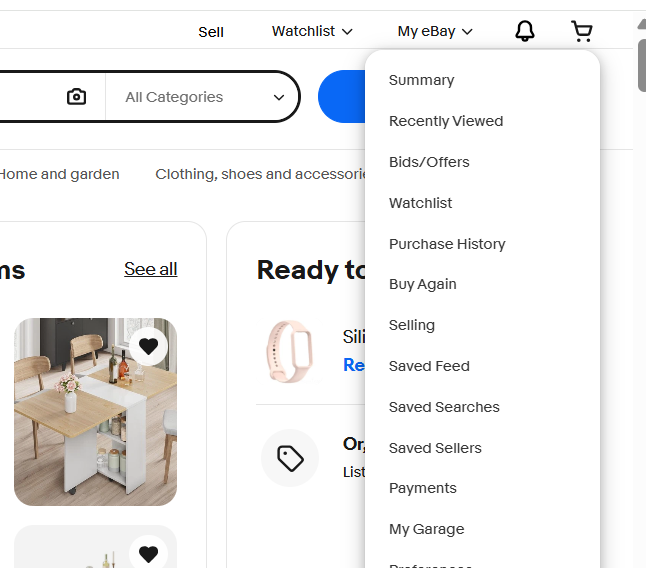Open the folding dining table image
The height and width of the screenshot is (568, 646).
click(96, 412)
